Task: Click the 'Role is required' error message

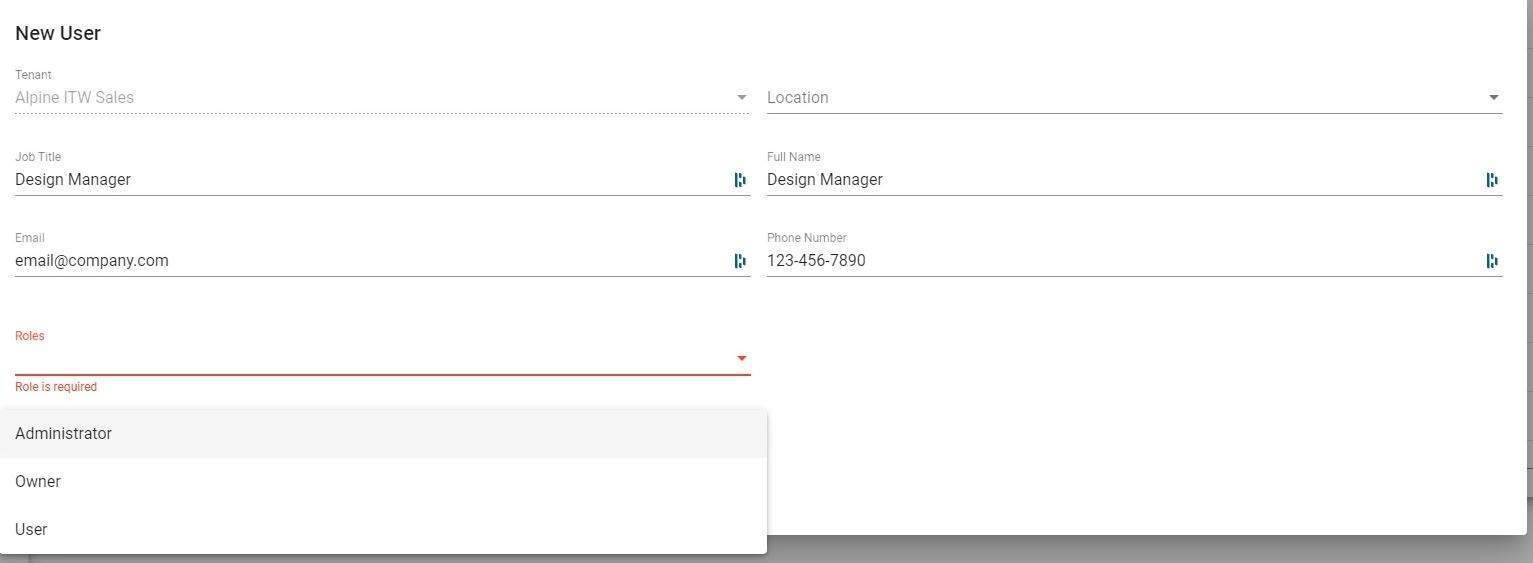Action: [56, 387]
